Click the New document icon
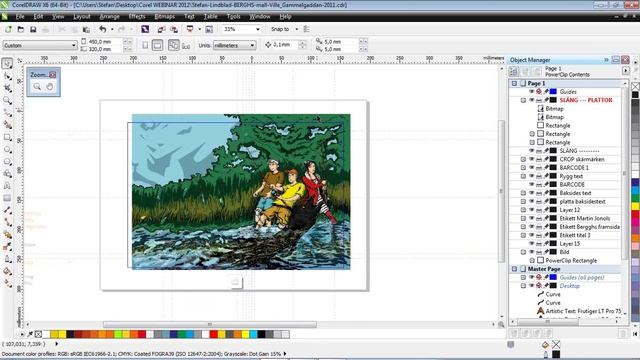This screenshot has height=360, width=640. (8, 29)
